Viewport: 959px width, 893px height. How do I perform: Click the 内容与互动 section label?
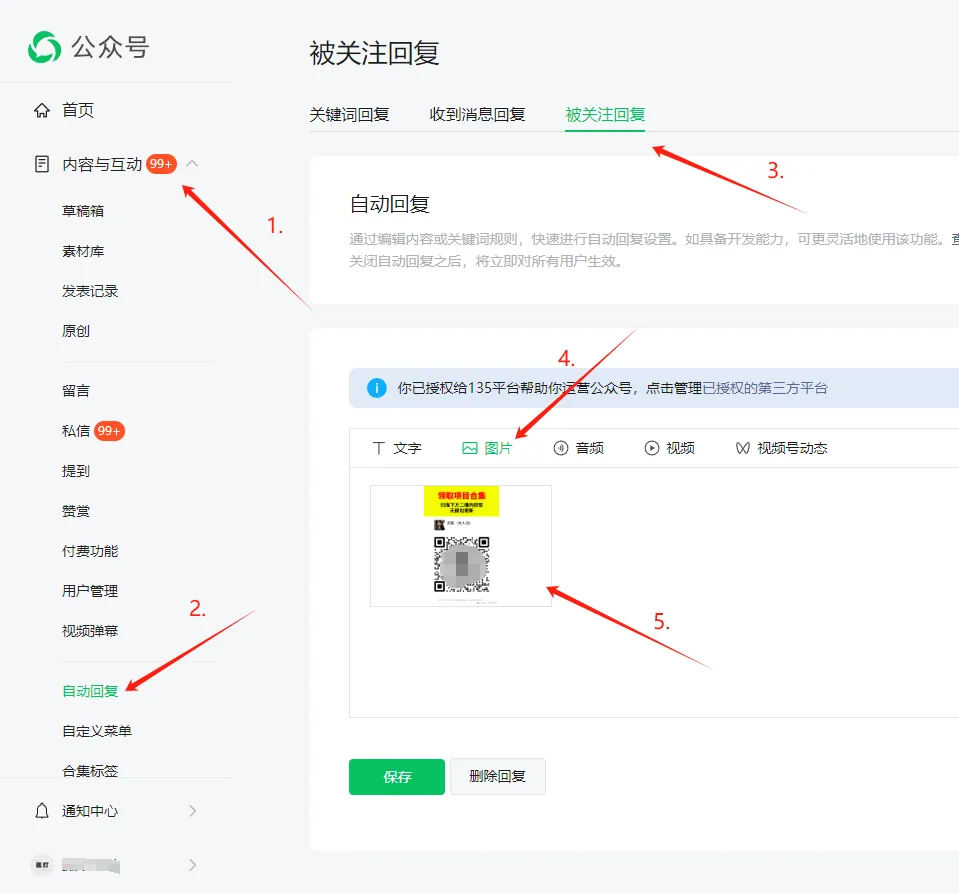point(102,164)
